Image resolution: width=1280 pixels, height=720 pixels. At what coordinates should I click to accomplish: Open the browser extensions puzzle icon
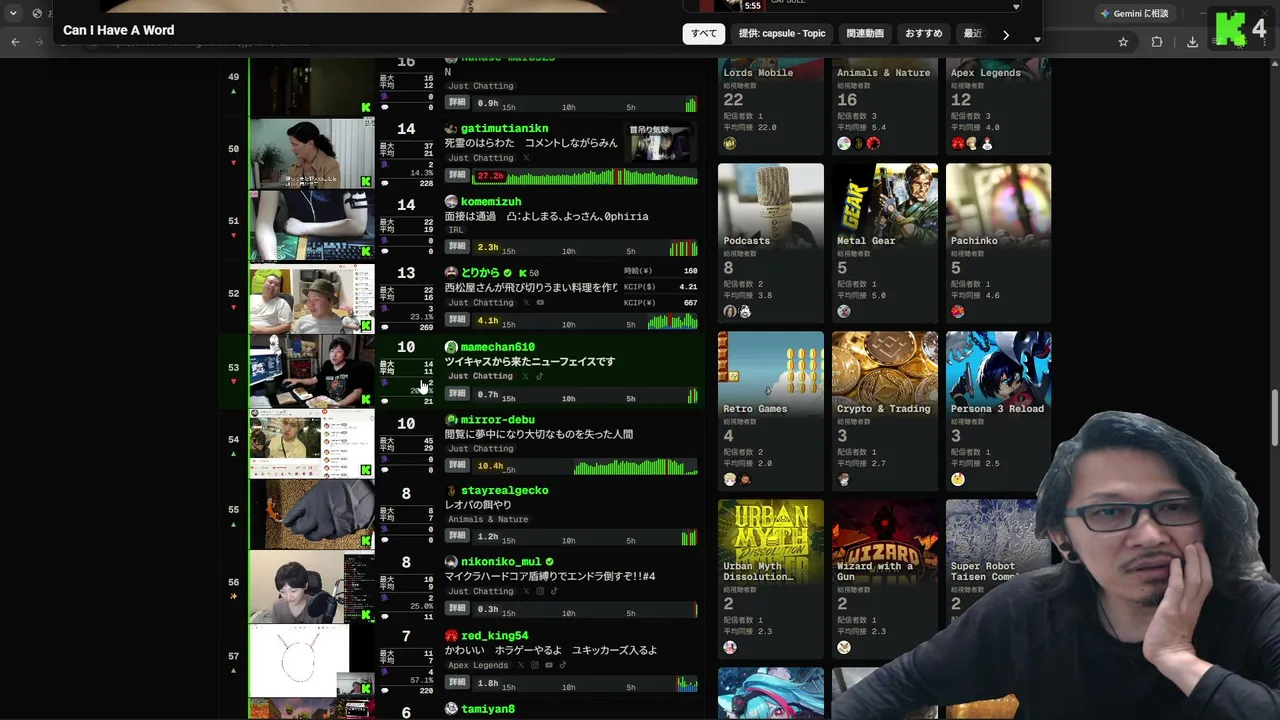coord(1157,42)
